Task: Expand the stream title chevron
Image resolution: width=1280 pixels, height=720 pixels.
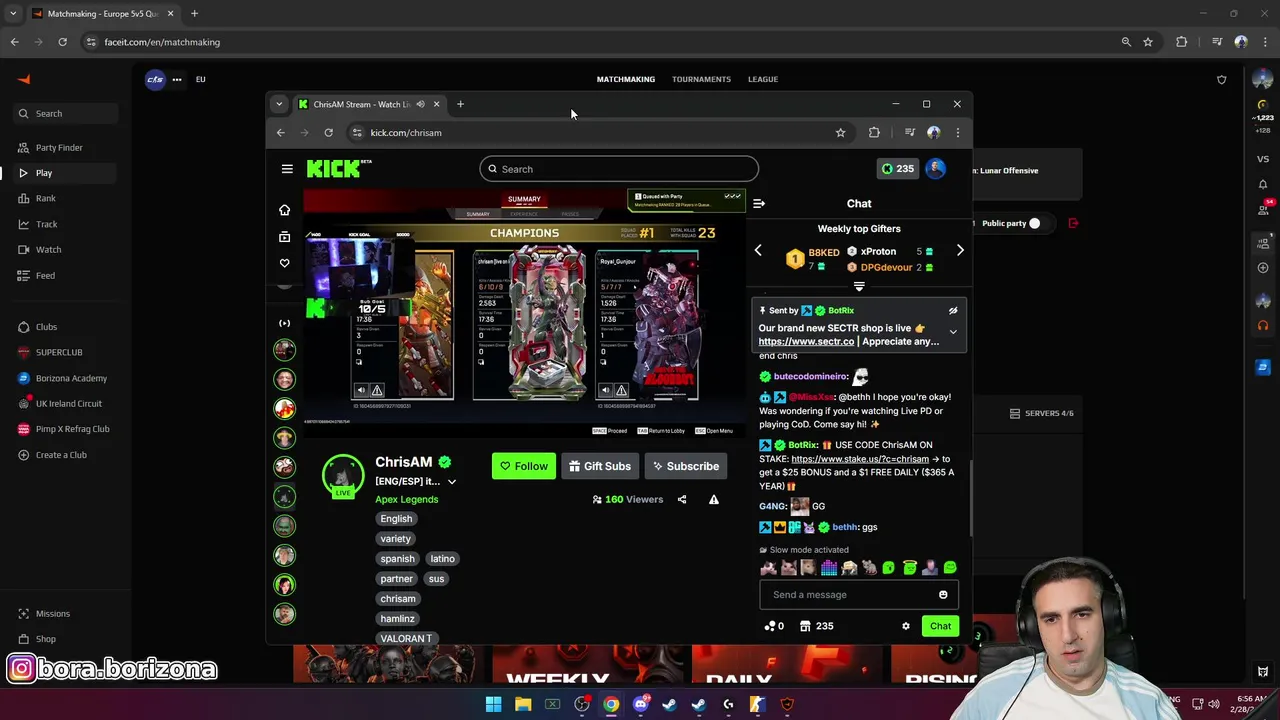Action: point(452,482)
